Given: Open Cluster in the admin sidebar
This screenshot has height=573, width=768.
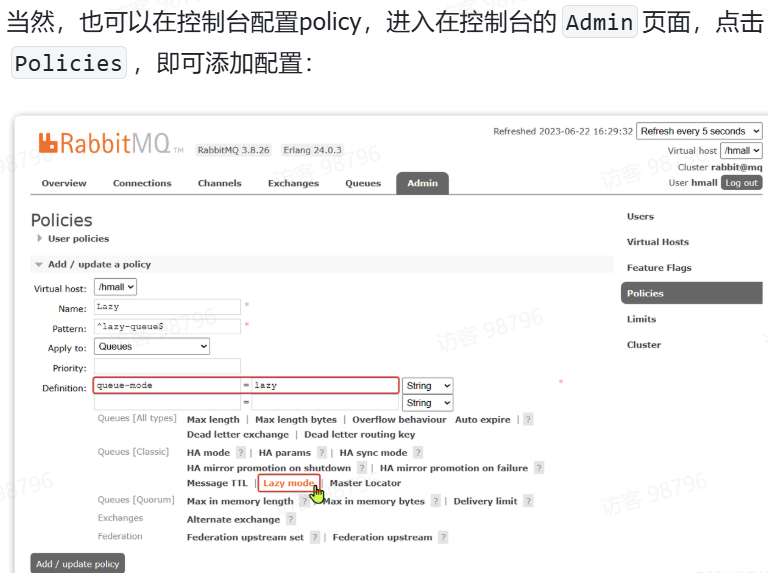Looking at the screenshot, I should [x=644, y=345].
